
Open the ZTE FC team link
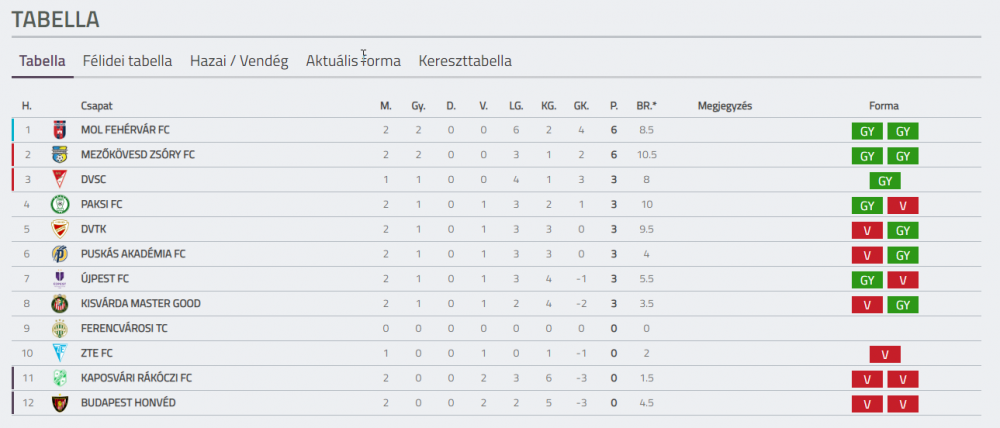tap(97, 353)
